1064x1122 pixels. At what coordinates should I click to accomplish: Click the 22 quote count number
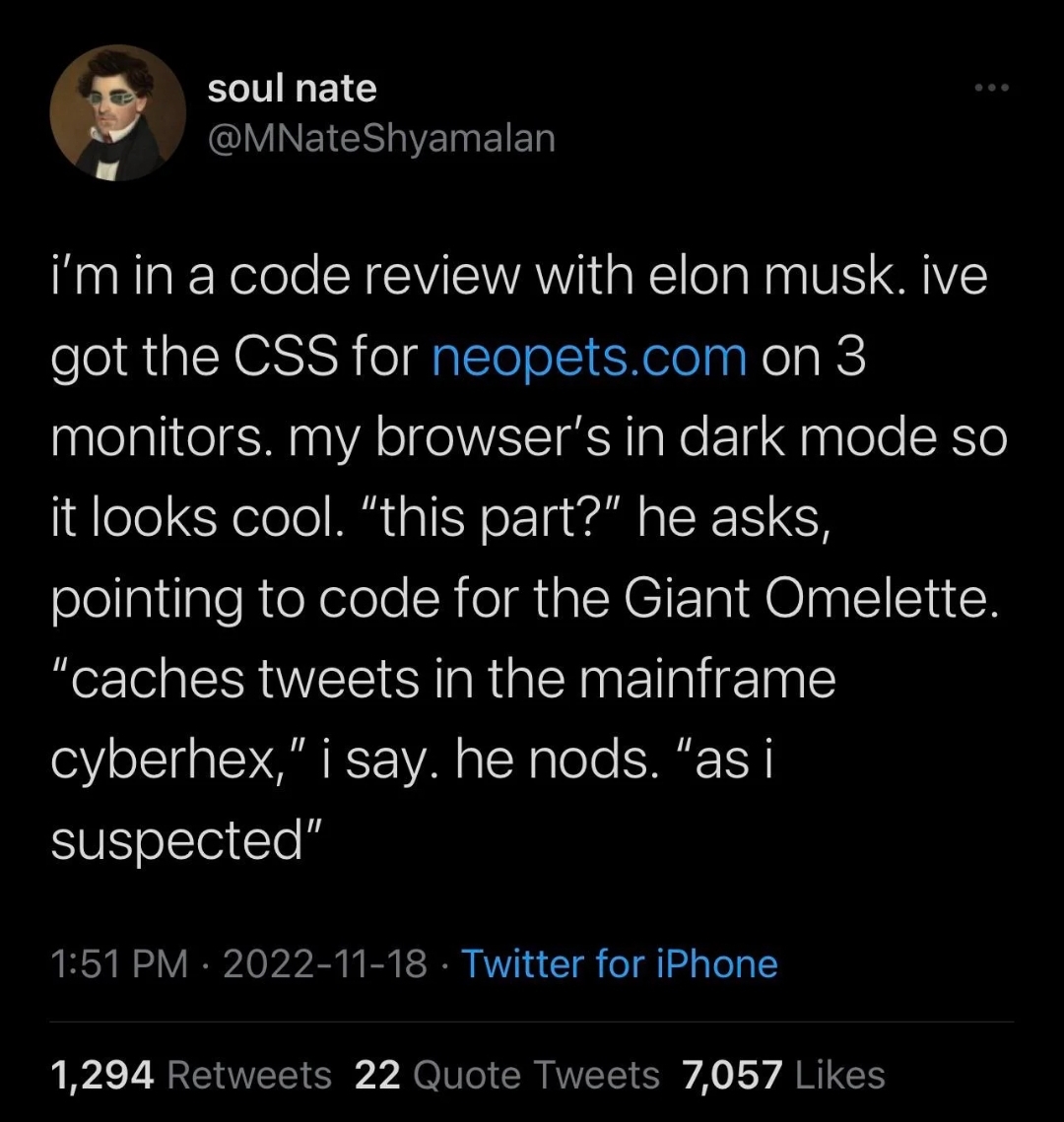[376, 1075]
